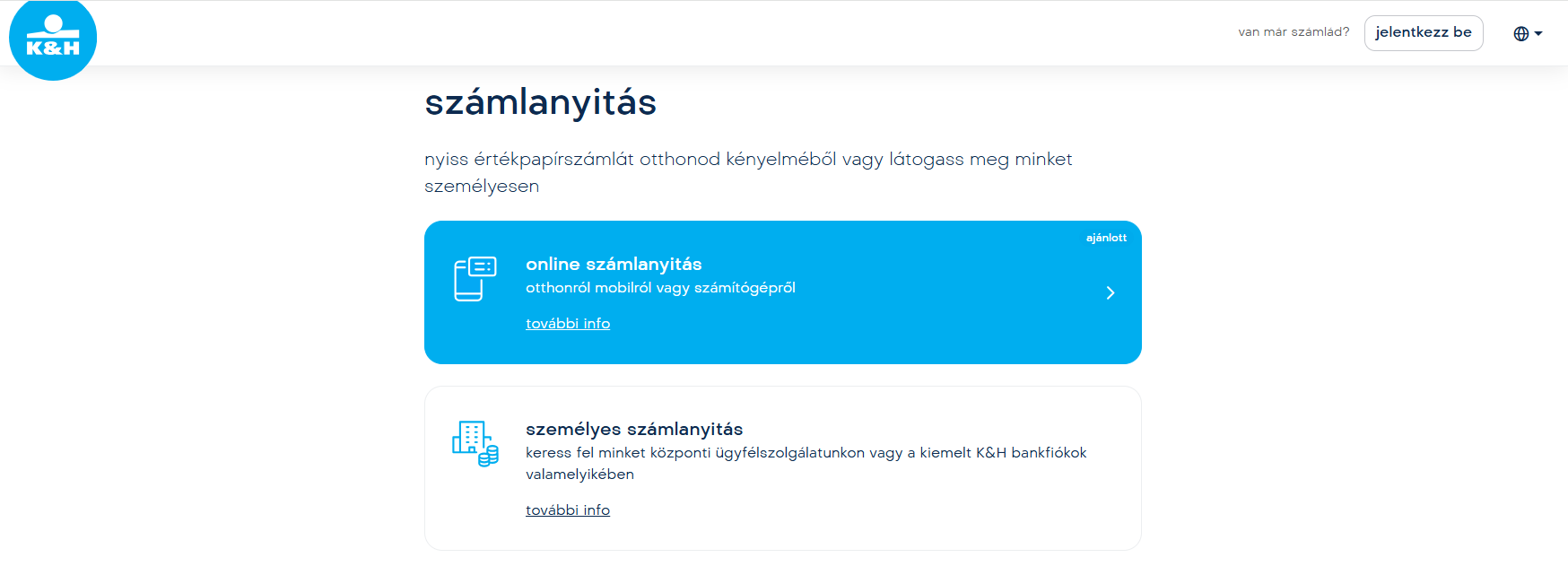Click the 'van már számlad?' text
The height and width of the screenshot is (575, 1568).
[1293, 32]
